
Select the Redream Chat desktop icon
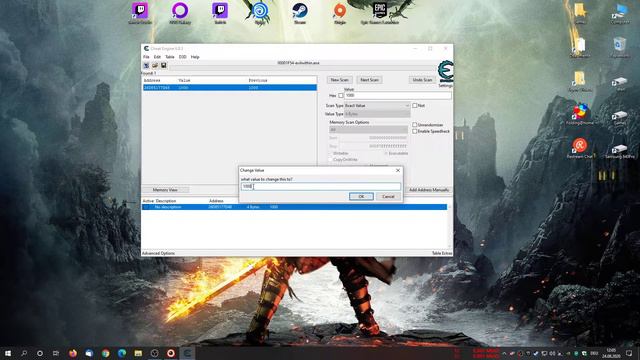point(580,148)
